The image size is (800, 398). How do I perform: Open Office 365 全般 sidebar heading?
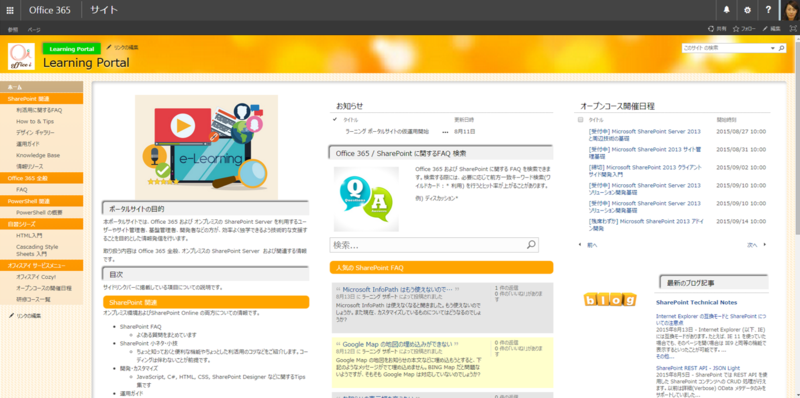click(x=28, y=178)
